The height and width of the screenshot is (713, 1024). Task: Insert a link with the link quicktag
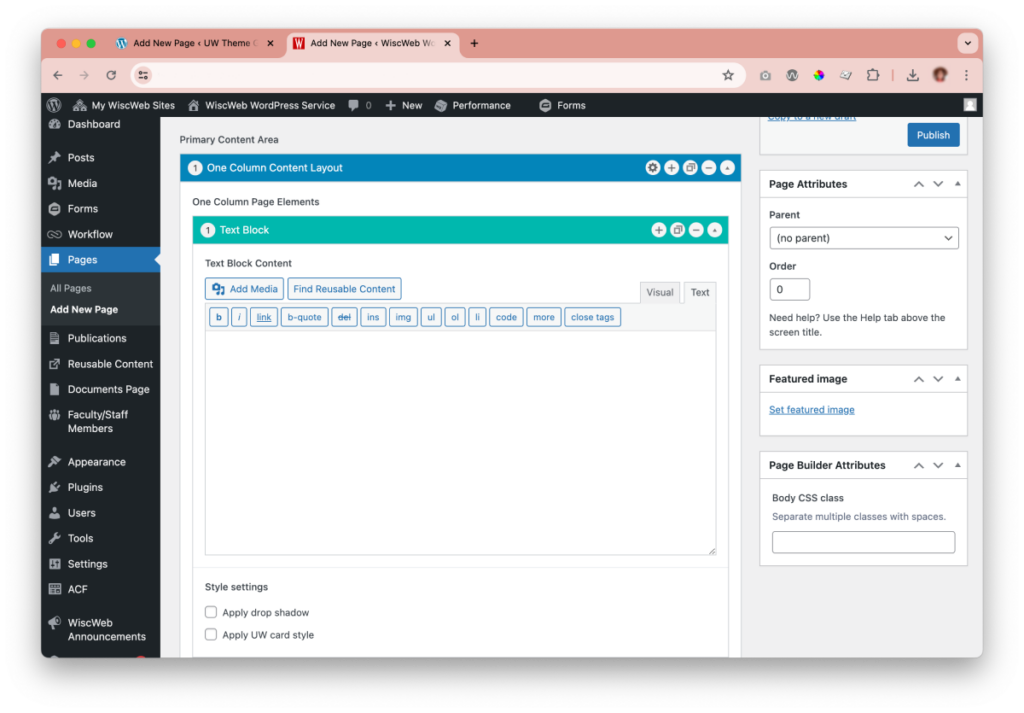(x=263, y=317)
